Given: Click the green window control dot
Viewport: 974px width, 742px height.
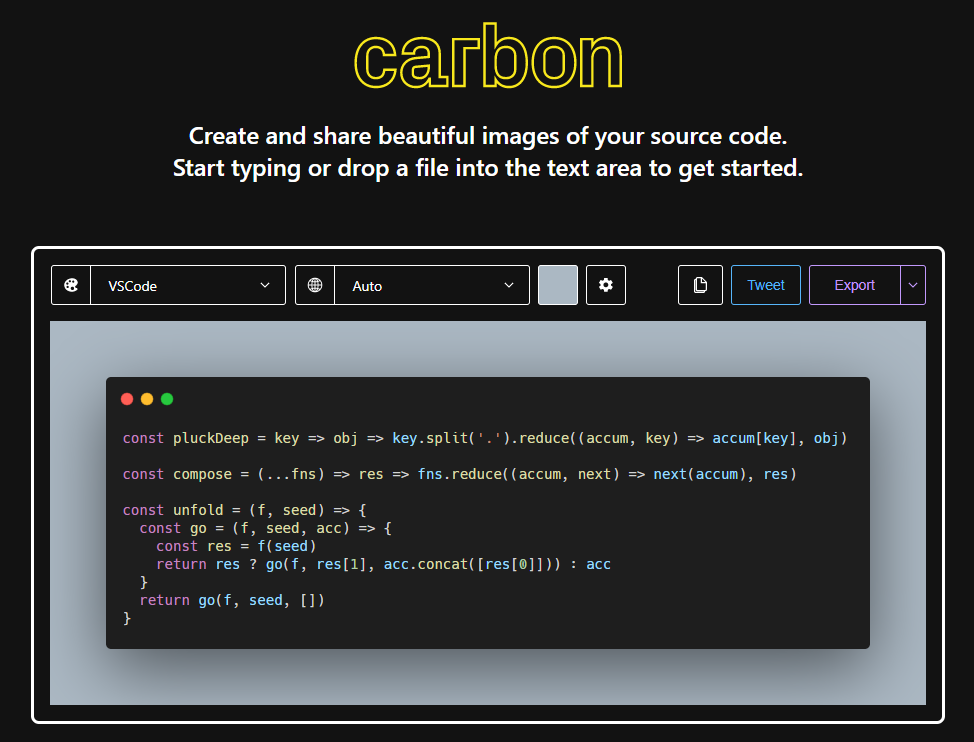Looking at the screenshot, I should point(167,399).
